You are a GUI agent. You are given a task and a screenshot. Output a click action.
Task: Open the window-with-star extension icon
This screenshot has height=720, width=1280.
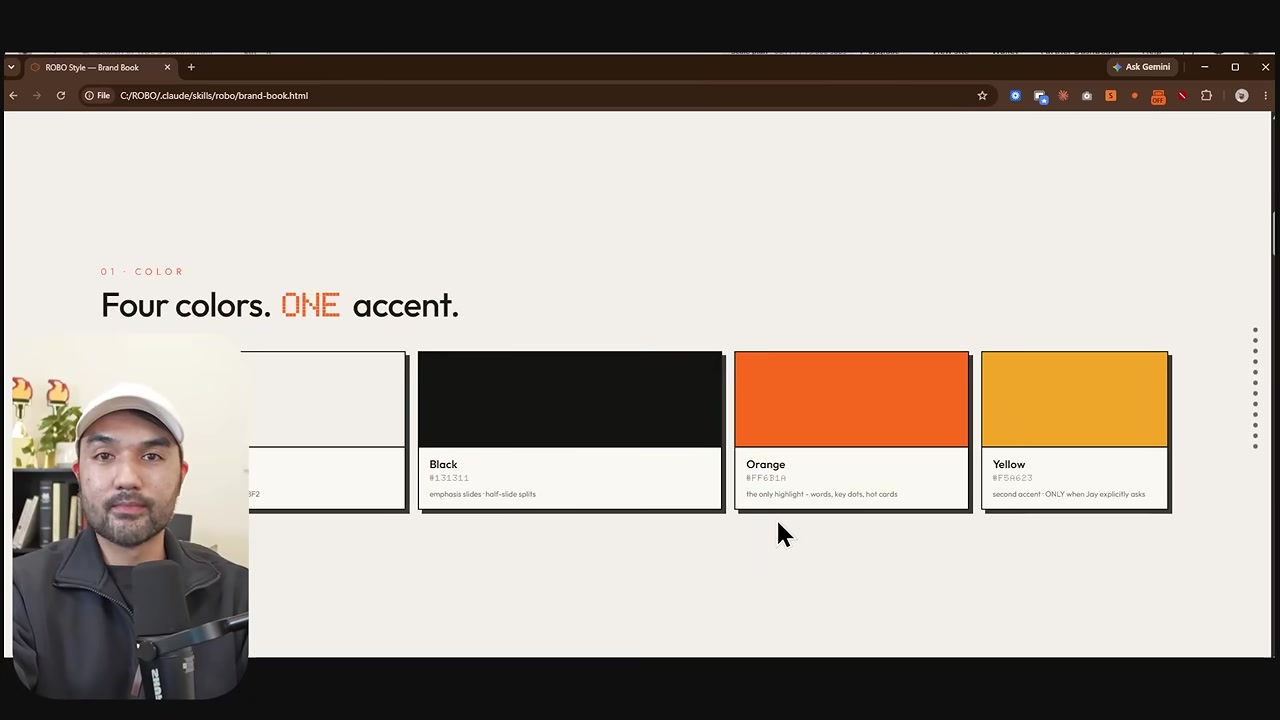click(1040, 96)
